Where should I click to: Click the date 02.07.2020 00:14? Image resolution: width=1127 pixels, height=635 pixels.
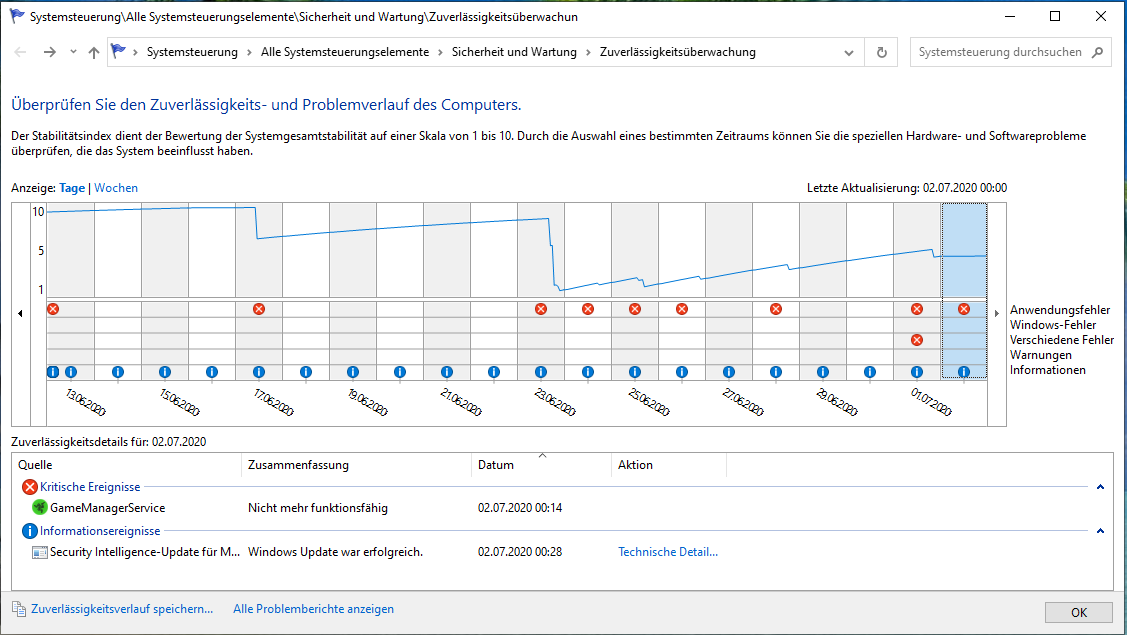coord(520,508)
